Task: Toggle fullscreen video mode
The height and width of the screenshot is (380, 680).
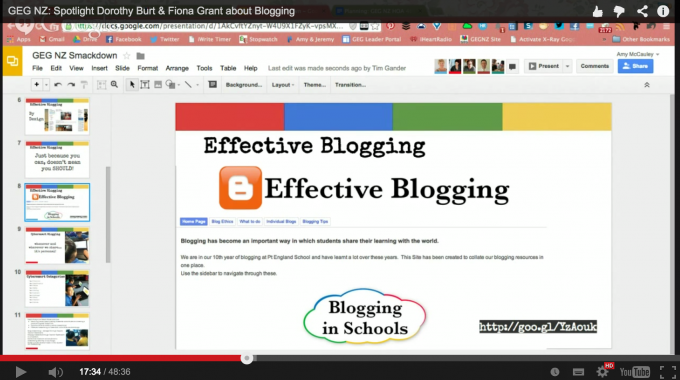Action: tap(667, 372)
